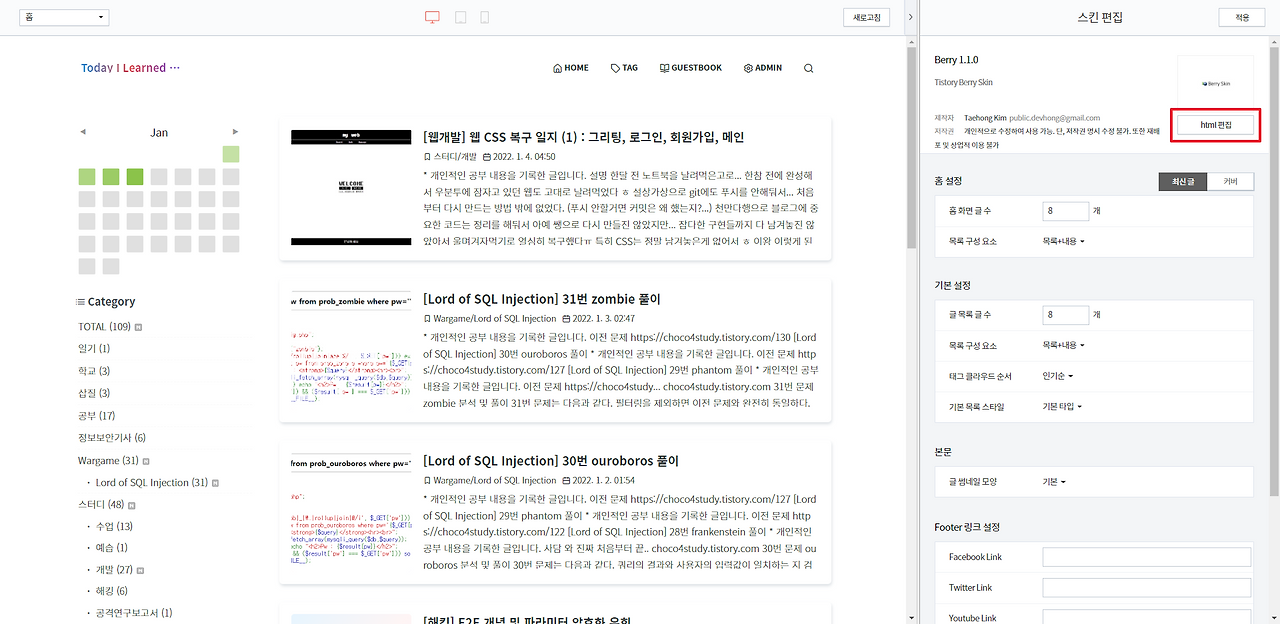Image resolution: width=1280 pixels, height=624 pixels.
Task: Open 태그 클라우드 순서 dropdown
Action: click(x=1058, y=376)
